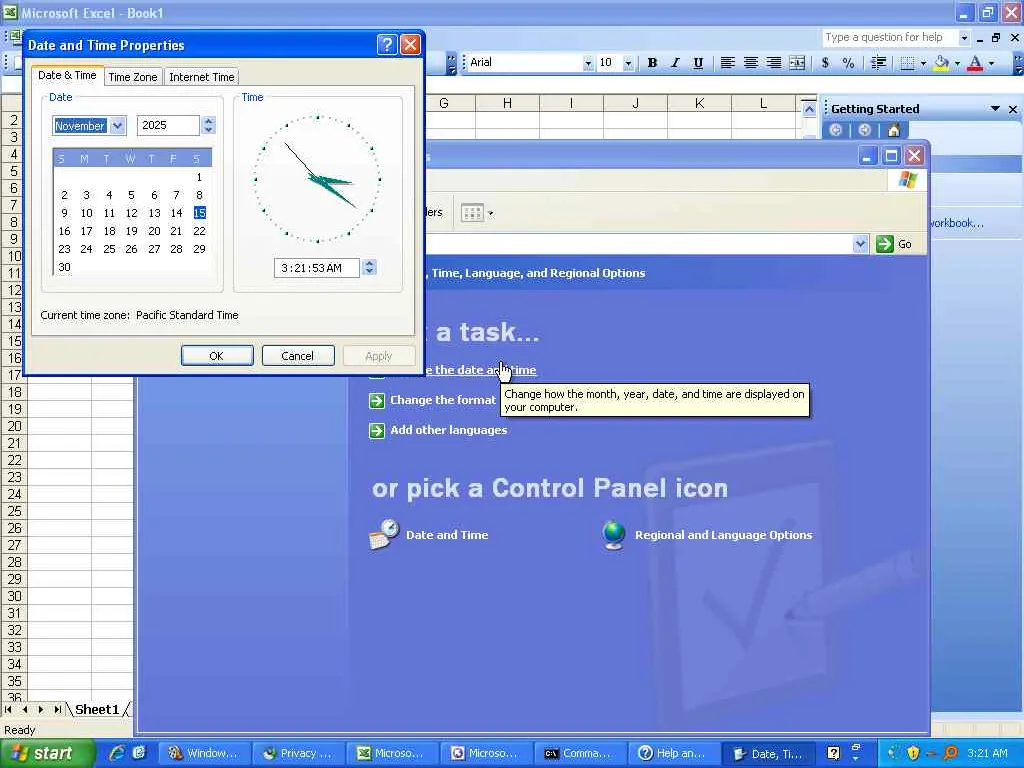Click the Change the format link
The height and width of the screenshot is (768, 1024).
pos(443,400)
